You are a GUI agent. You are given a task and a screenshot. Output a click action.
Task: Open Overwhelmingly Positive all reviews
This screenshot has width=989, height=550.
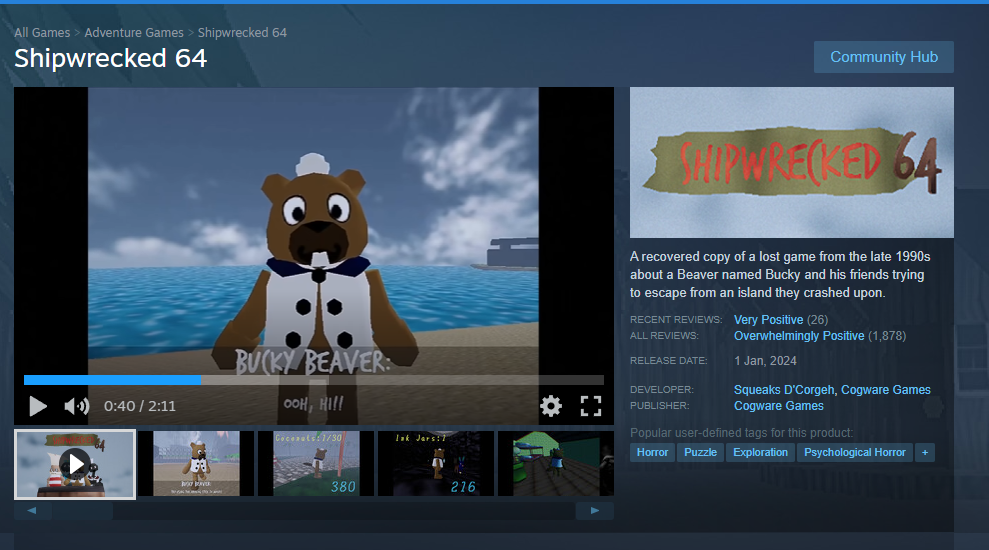799,336
